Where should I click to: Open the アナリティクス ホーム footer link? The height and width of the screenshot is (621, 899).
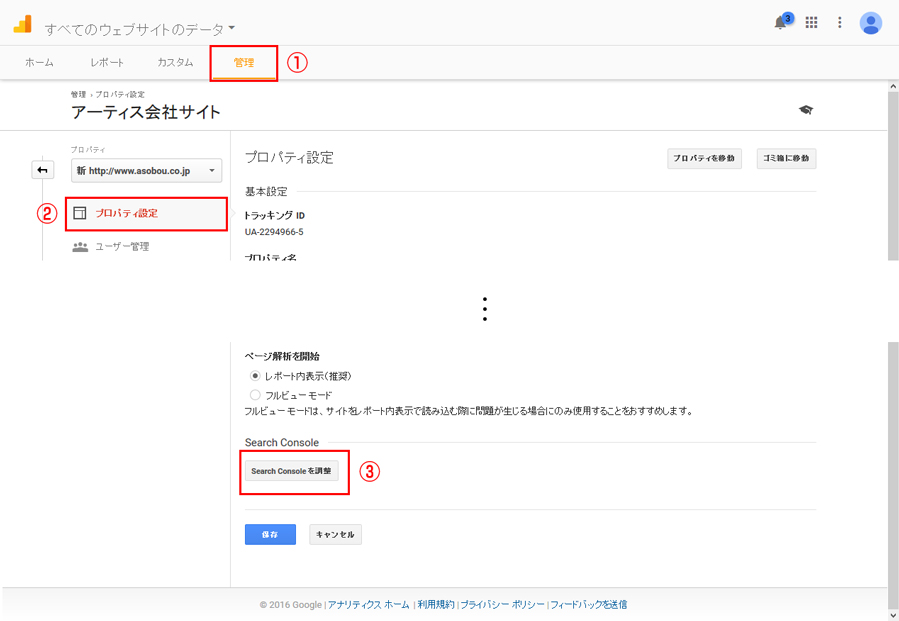click(x=369, y=604)
